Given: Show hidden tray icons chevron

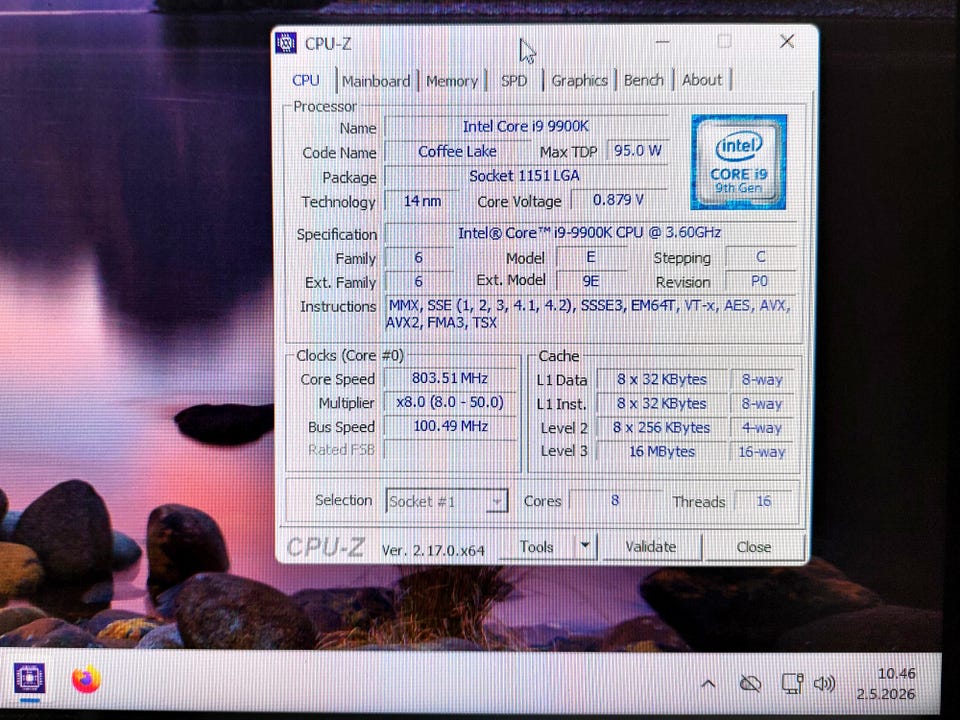Looking at the screenshot, I should tap(708, 683).
